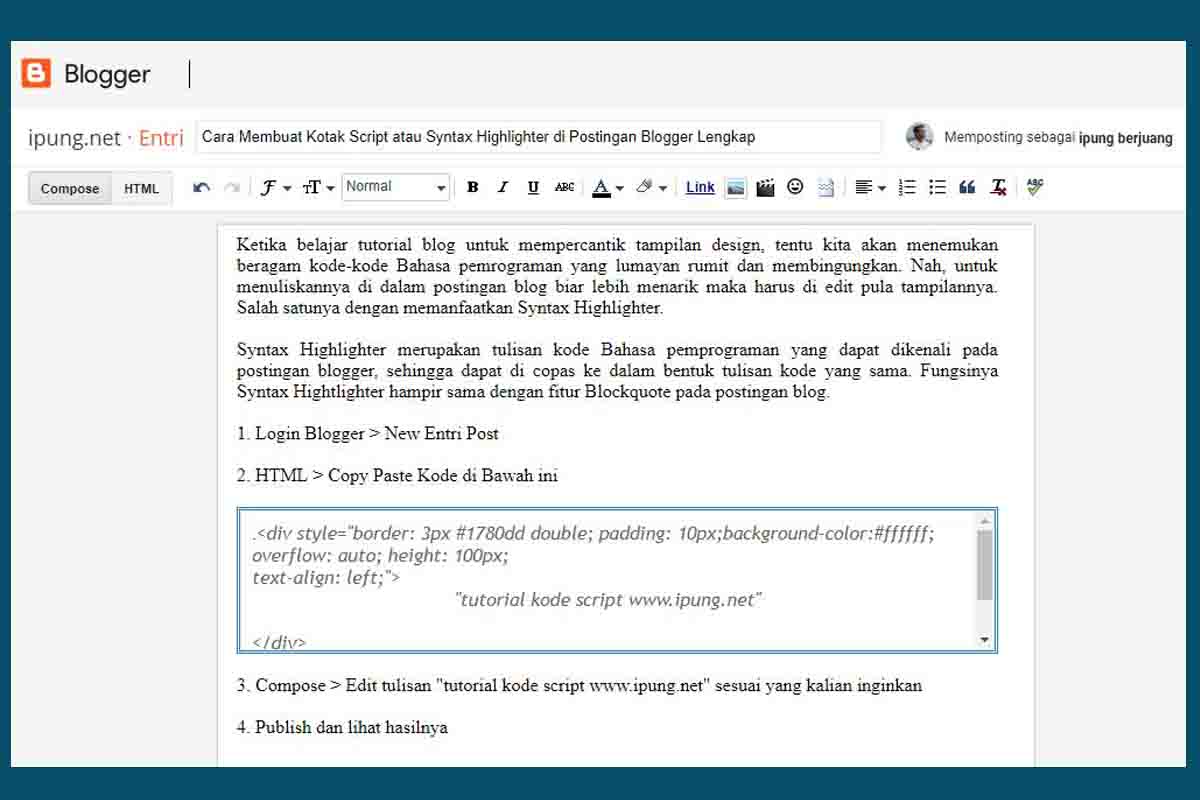Screen dimensions: 1200x800
Task: Open the ipung.net blog link
Action: [74, 138]
